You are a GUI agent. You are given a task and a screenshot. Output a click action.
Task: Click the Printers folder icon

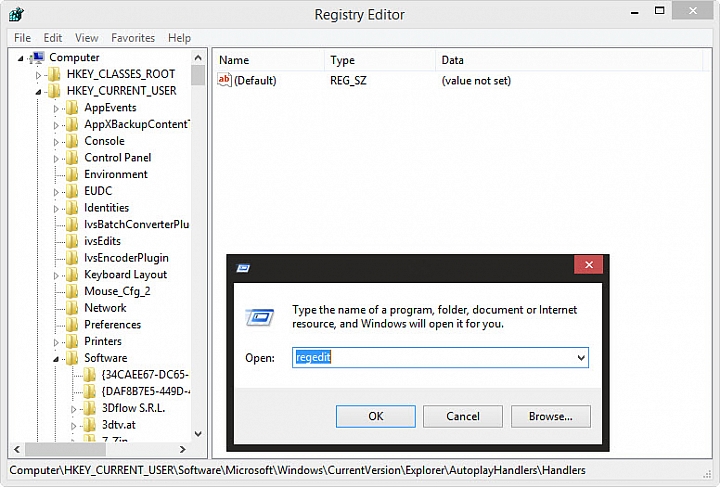point(72,341)
